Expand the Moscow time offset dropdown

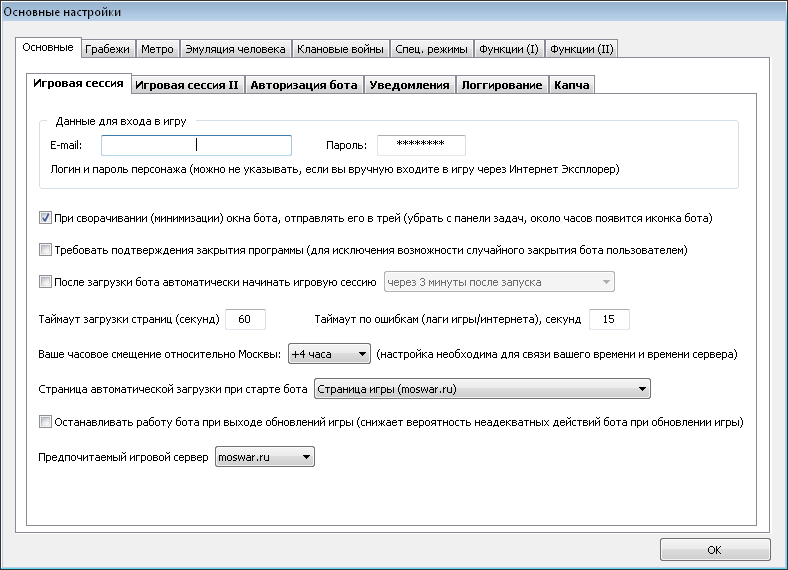click(329, 354)
